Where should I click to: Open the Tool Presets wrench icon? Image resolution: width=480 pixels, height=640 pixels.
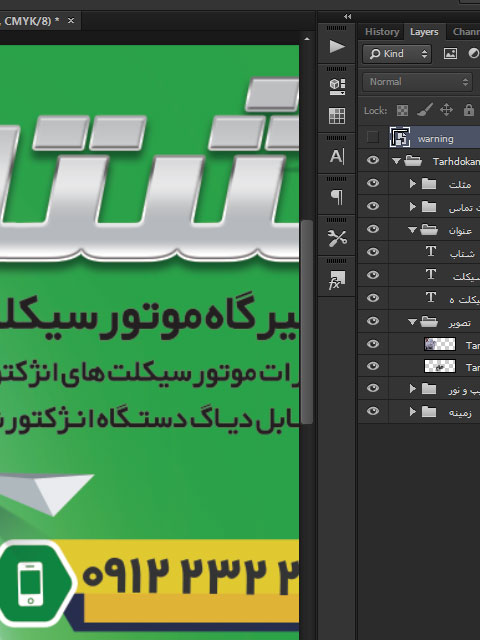337,238
